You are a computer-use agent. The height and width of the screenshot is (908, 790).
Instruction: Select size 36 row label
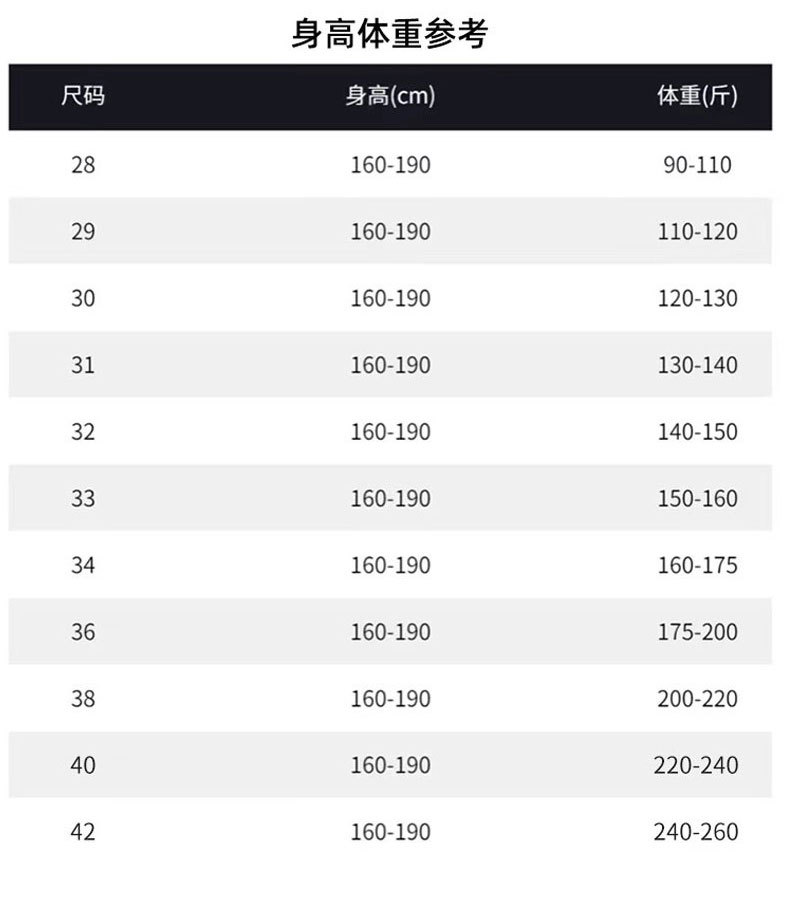point(83,632)
